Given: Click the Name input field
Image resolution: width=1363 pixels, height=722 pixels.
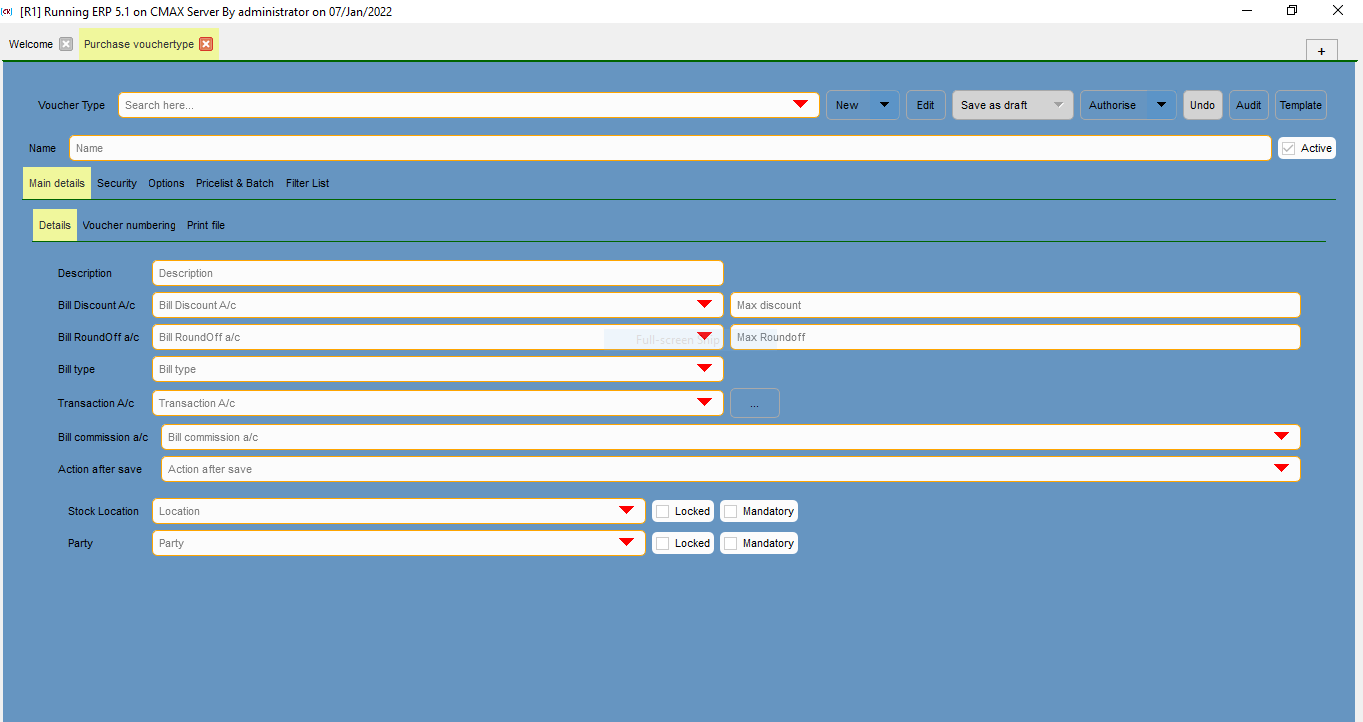Looking at the screenshot, I should (x=670, y=148).
